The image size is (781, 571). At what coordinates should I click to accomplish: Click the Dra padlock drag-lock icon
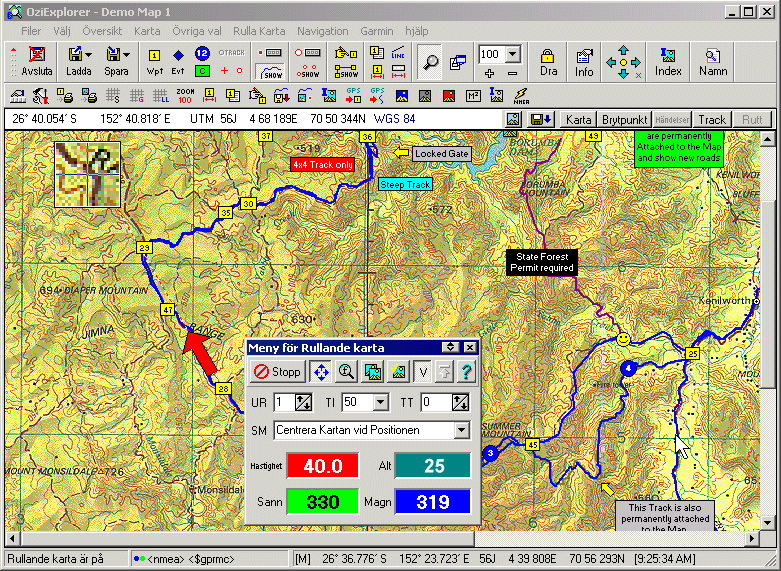coord(548,62)
